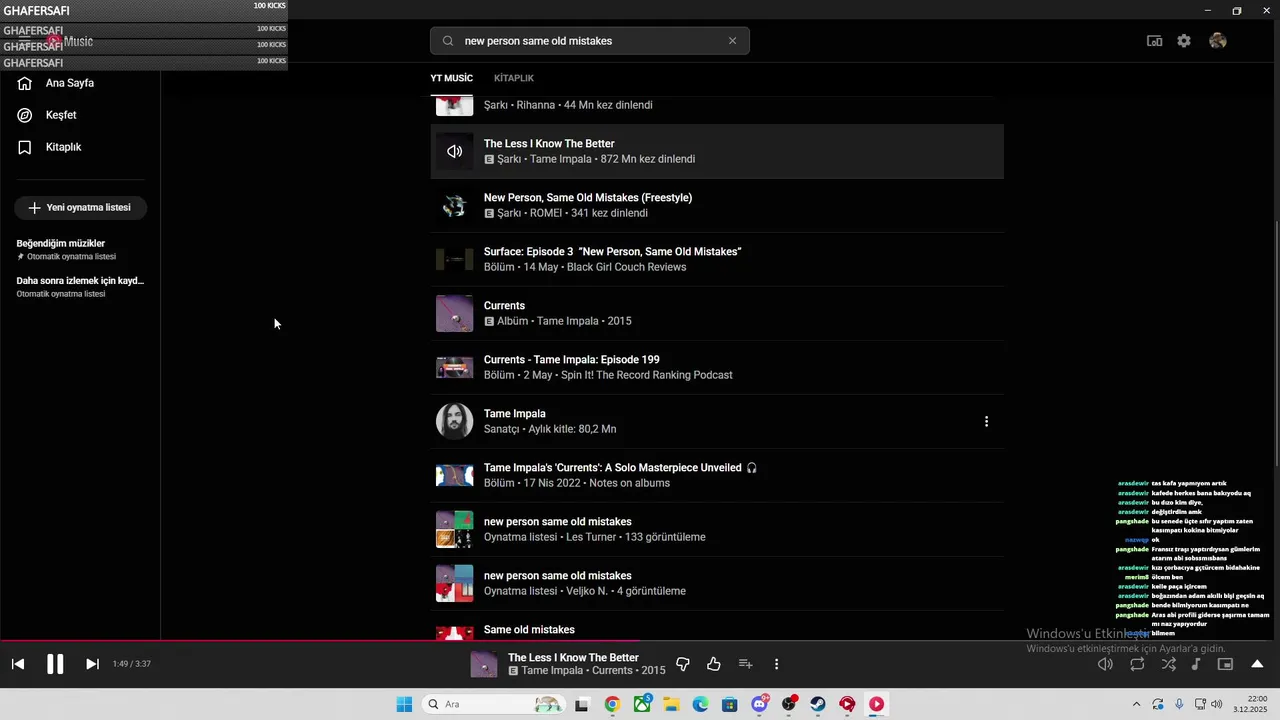Viewport: 1280px width, 720px height.
Task: Open three-dot menu for Tame Impala artist row
Action: point(986,422)
